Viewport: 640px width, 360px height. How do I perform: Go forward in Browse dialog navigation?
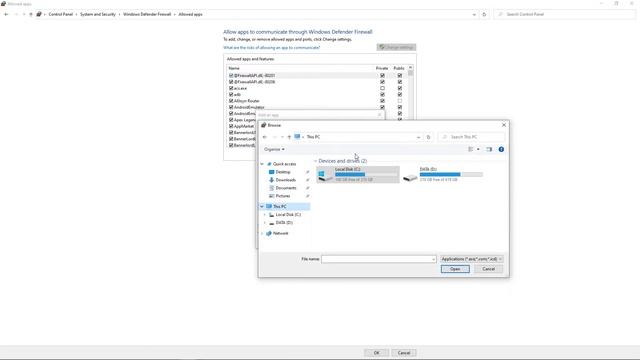(x=275, y=137)
